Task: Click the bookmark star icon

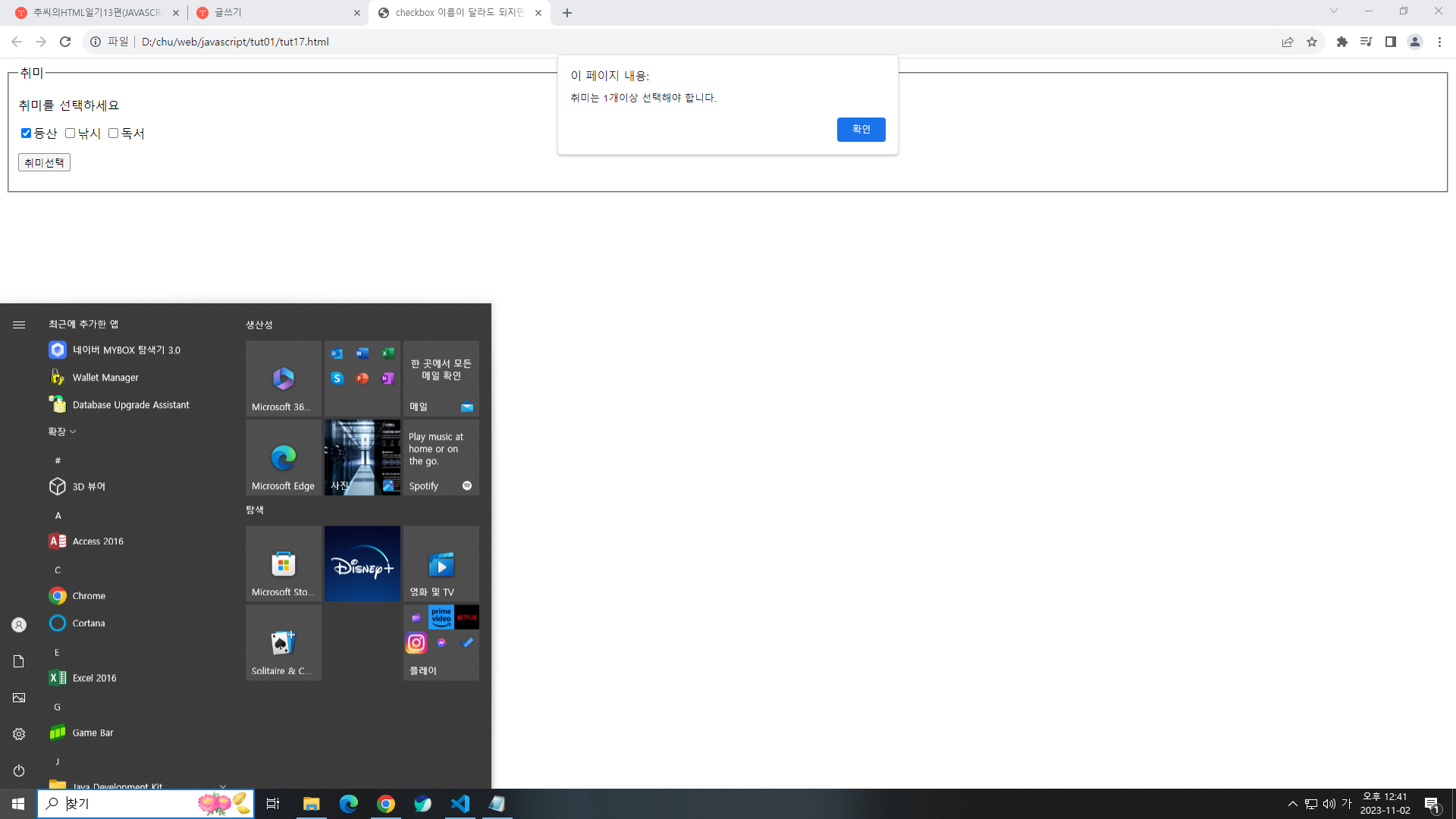Action: pyautogui.click(x=1312, y=42)
